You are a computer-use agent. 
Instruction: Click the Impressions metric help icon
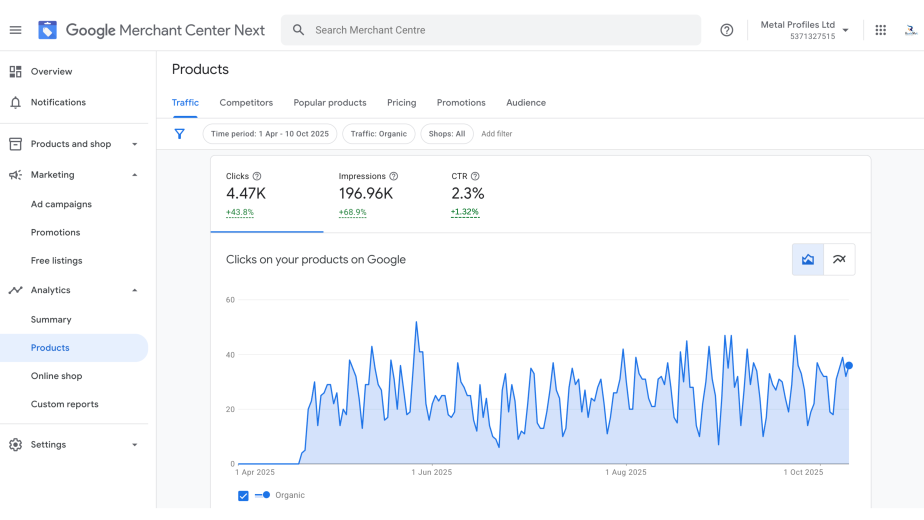[393, 176]
